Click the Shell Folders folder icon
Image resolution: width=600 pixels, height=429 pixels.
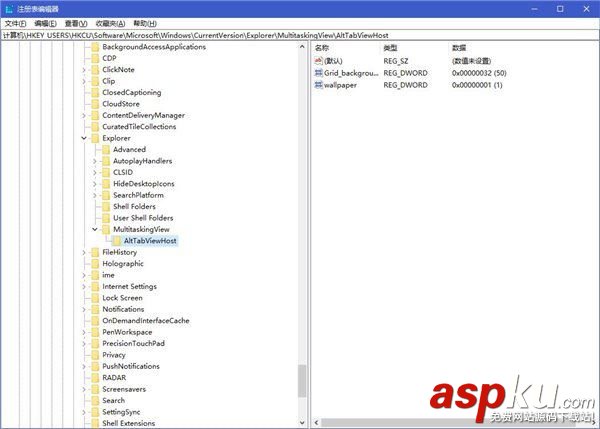106,207
